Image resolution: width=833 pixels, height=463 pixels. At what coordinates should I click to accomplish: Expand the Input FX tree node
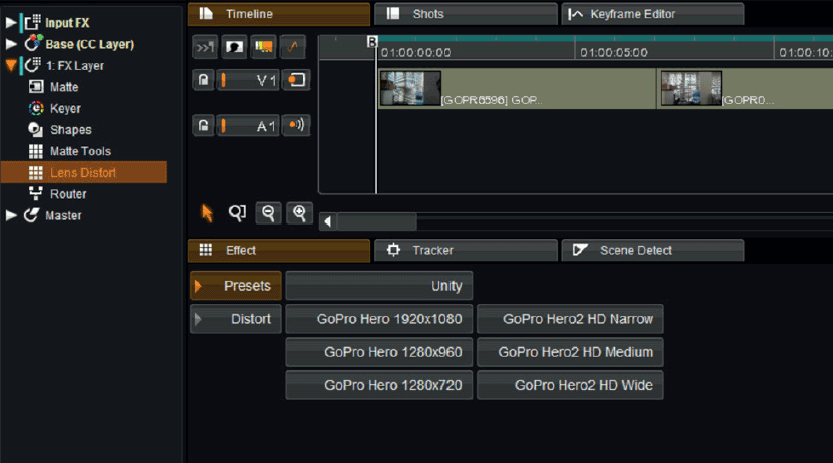pos(11,23)
